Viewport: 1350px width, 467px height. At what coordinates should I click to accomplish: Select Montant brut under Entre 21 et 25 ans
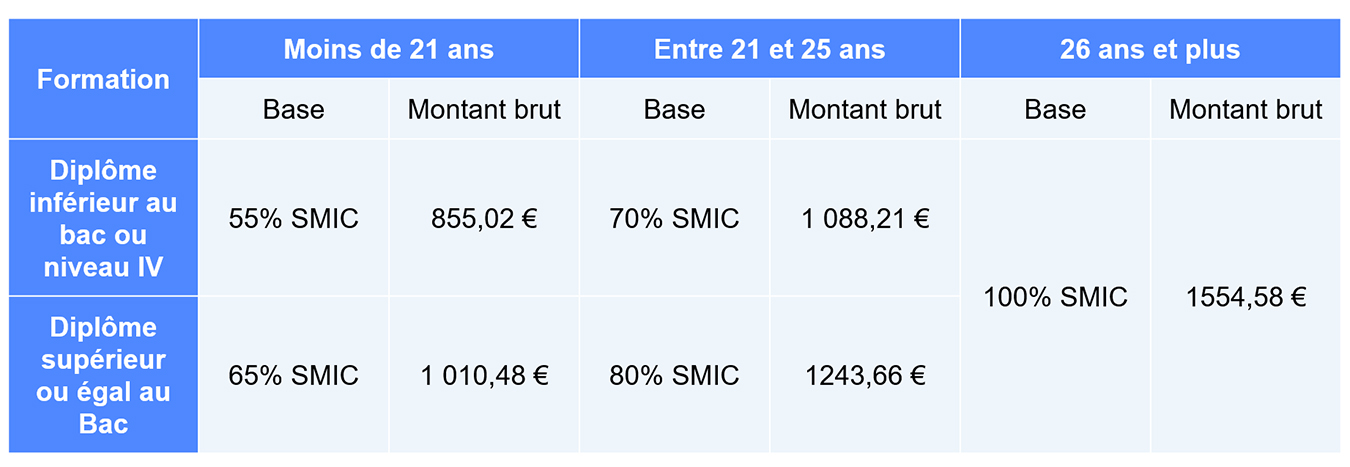coord(865,109)
